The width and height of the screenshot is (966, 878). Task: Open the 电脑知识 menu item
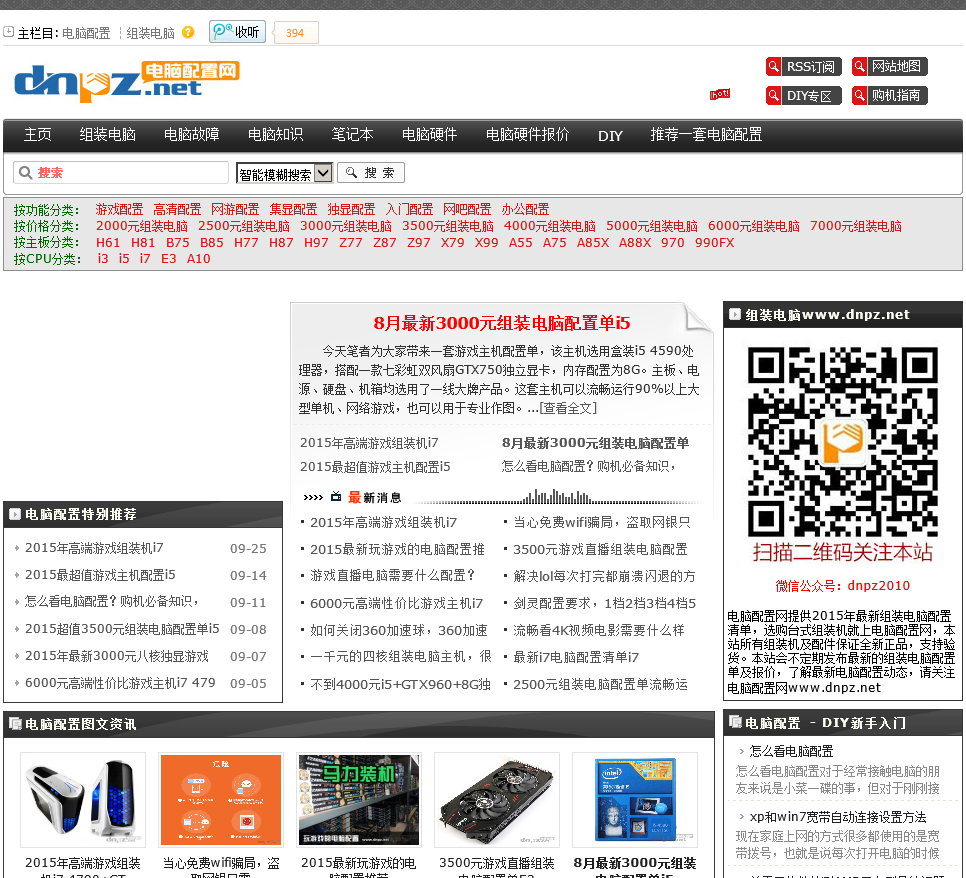tap(275, 134)
